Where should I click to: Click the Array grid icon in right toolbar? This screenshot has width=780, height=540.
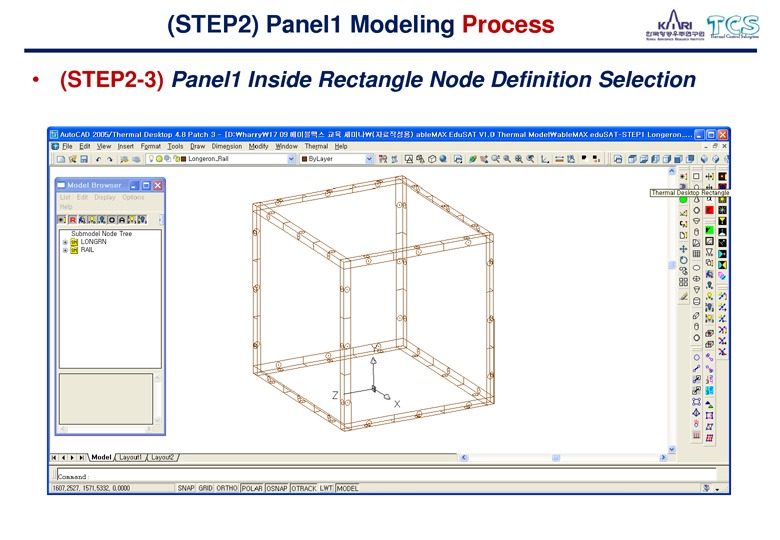click(x=683, y=282)
